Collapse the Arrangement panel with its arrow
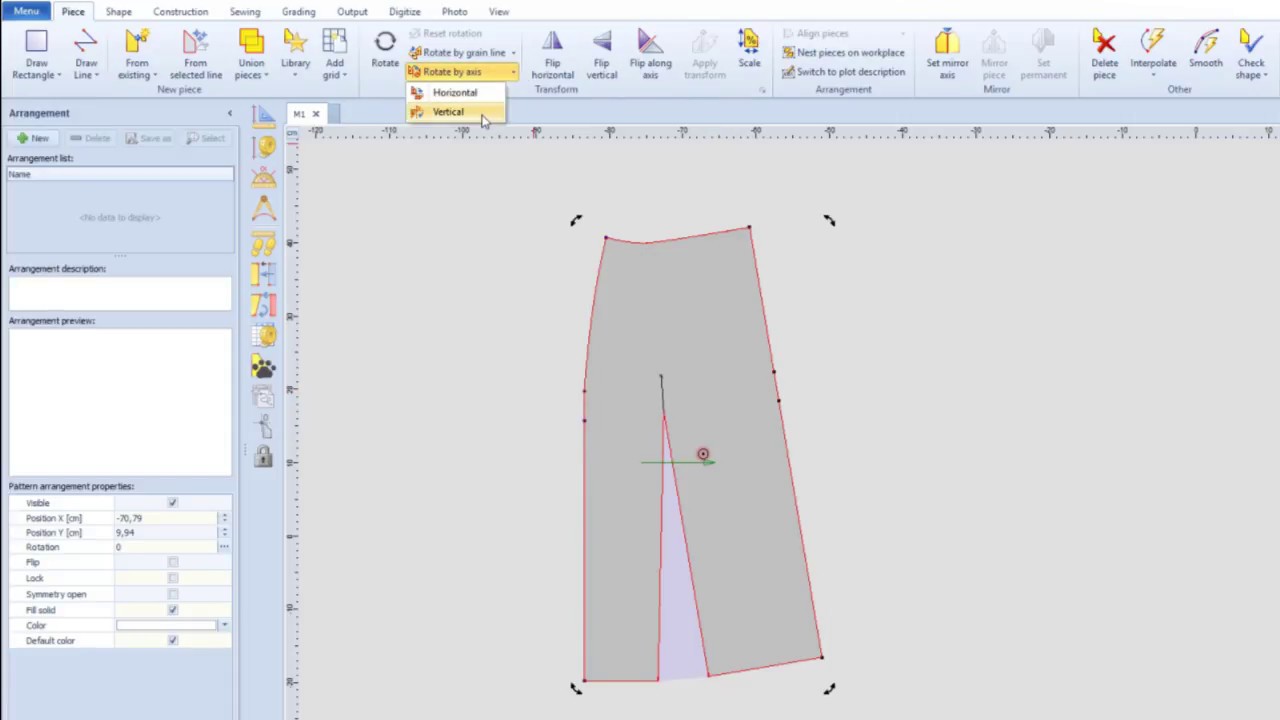This screenshot has width=1280, height=720. 229,113
